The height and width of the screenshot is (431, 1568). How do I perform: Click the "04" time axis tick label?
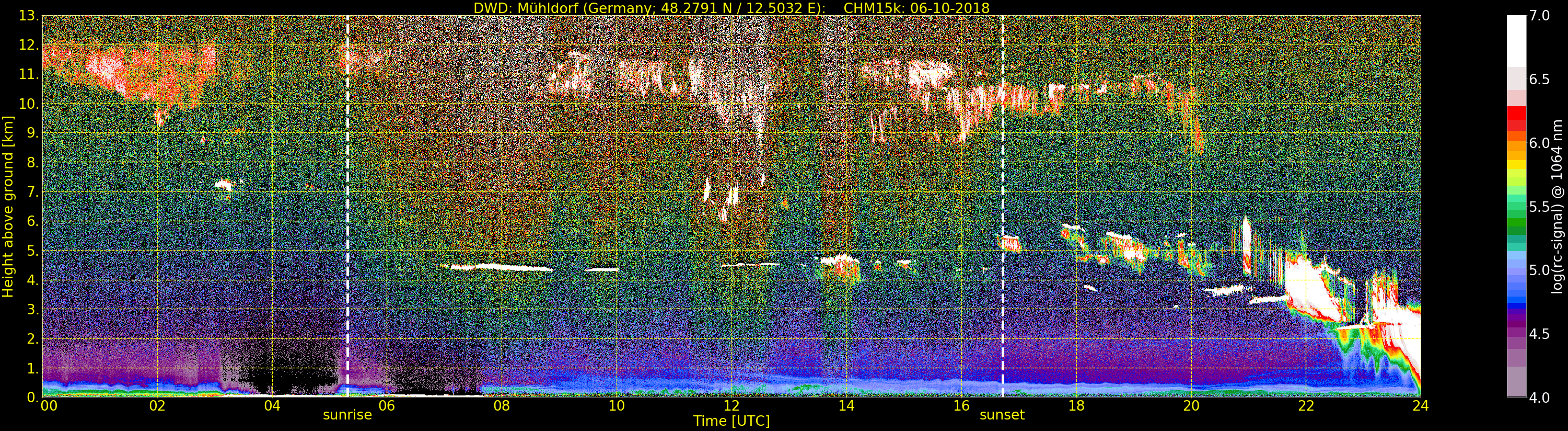tap(272, 406)
